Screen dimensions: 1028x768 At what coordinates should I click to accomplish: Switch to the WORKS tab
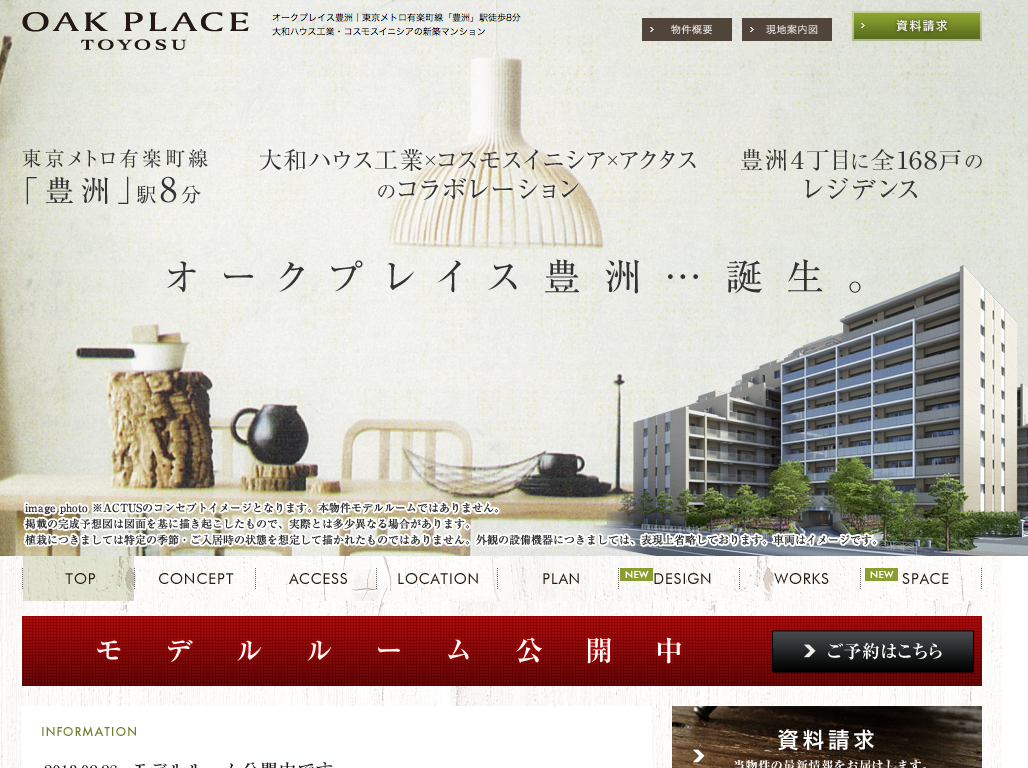coord(801,579)
